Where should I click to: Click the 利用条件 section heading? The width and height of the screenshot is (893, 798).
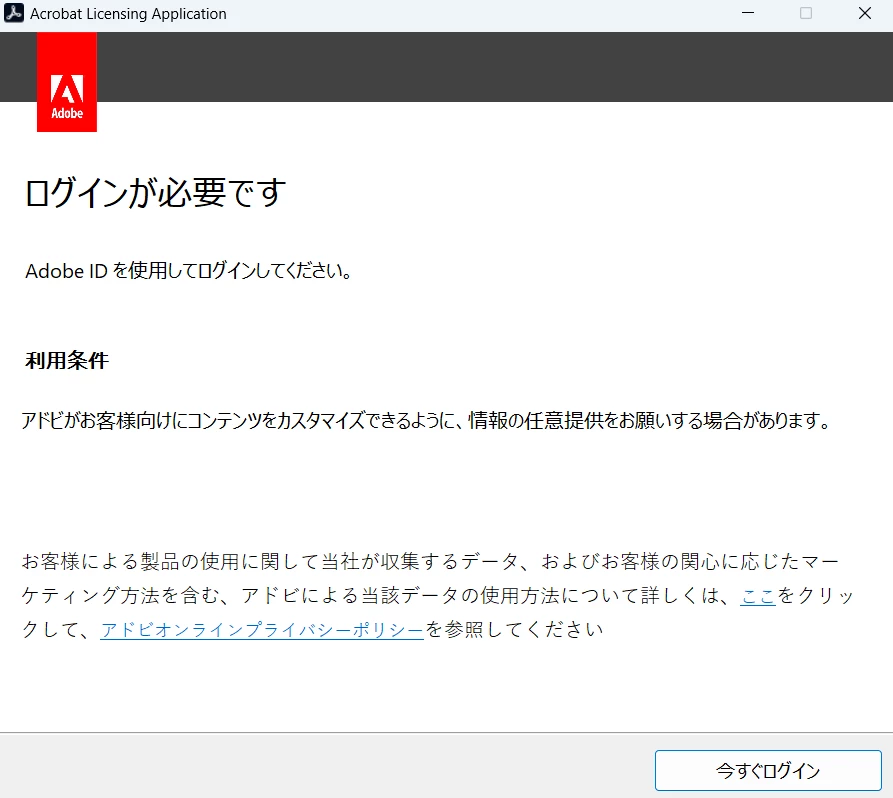pyautogui.click(x=67, y=360)
